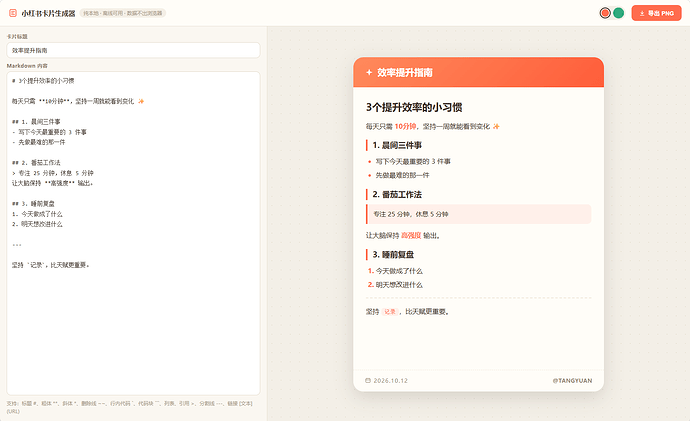690x421 pixels.
Task: Click the editor line > 专注 25 分钟，休息 5 分钟
Action: pos(53,173)
